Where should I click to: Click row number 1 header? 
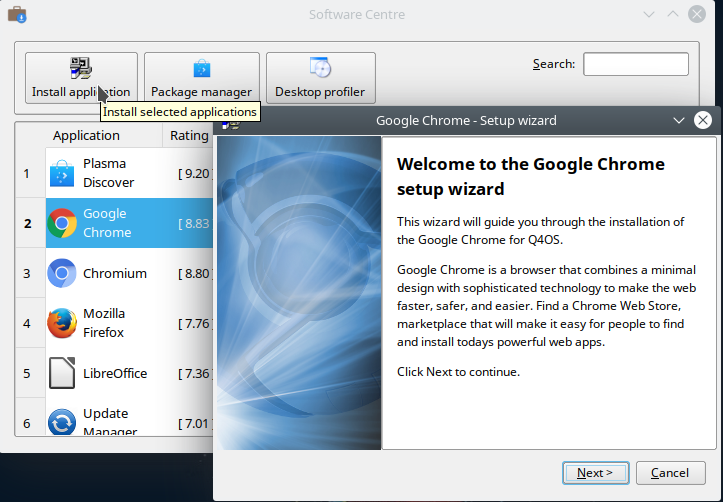[30, 173]
